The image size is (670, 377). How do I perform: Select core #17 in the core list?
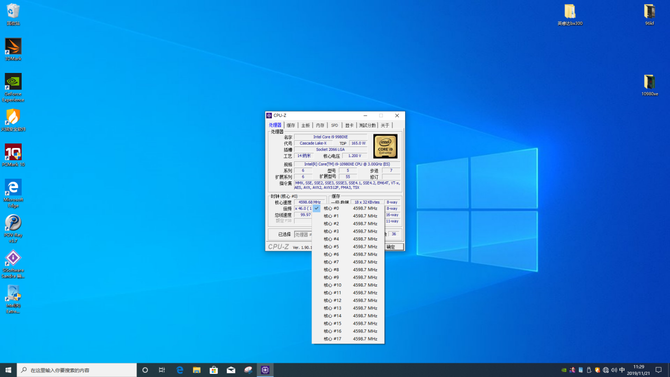348,339
